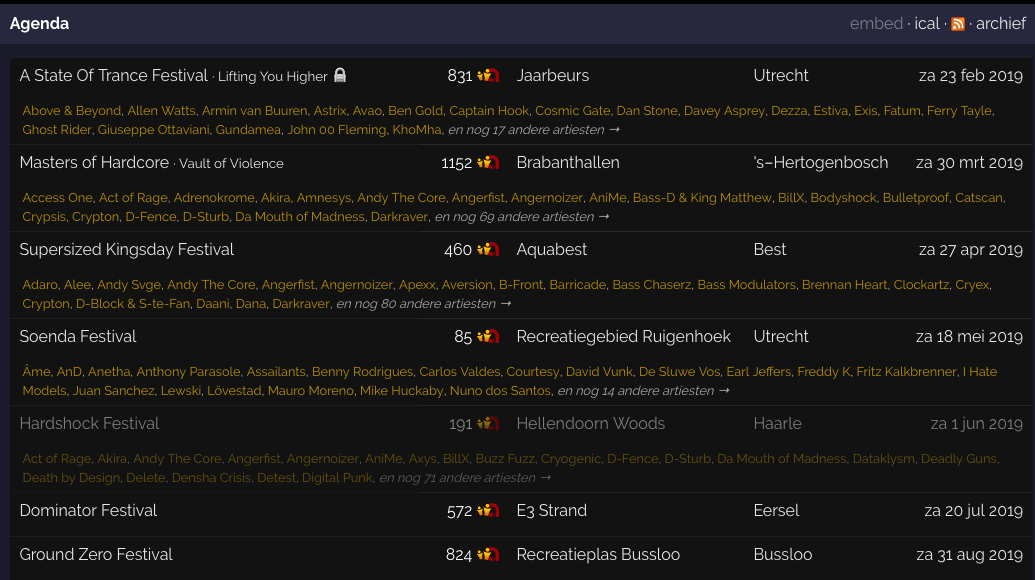
Task: Open the 's-Hertogenbosch city link
Action: (820, 163)
